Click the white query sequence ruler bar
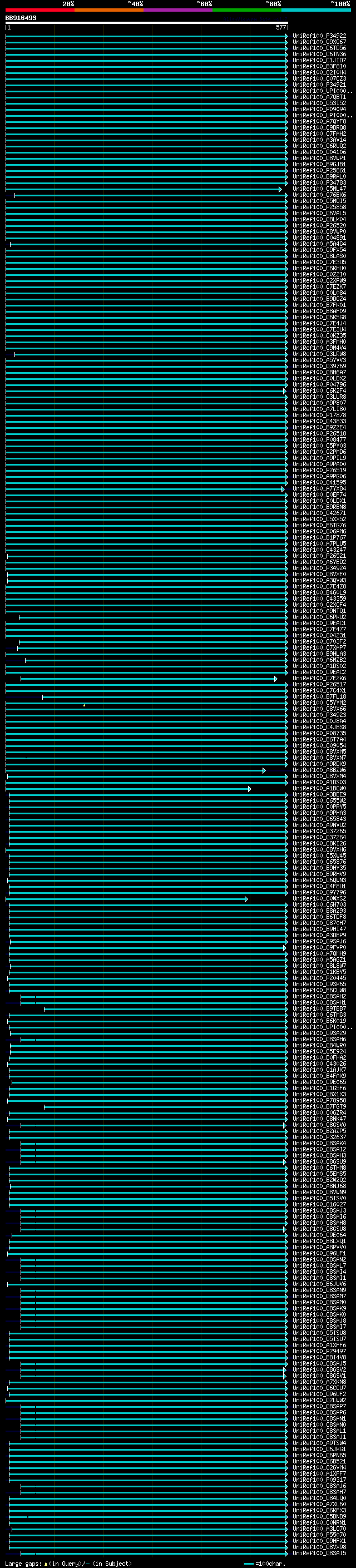Viewport: 356px width, 1568px height. click(147, 23)
